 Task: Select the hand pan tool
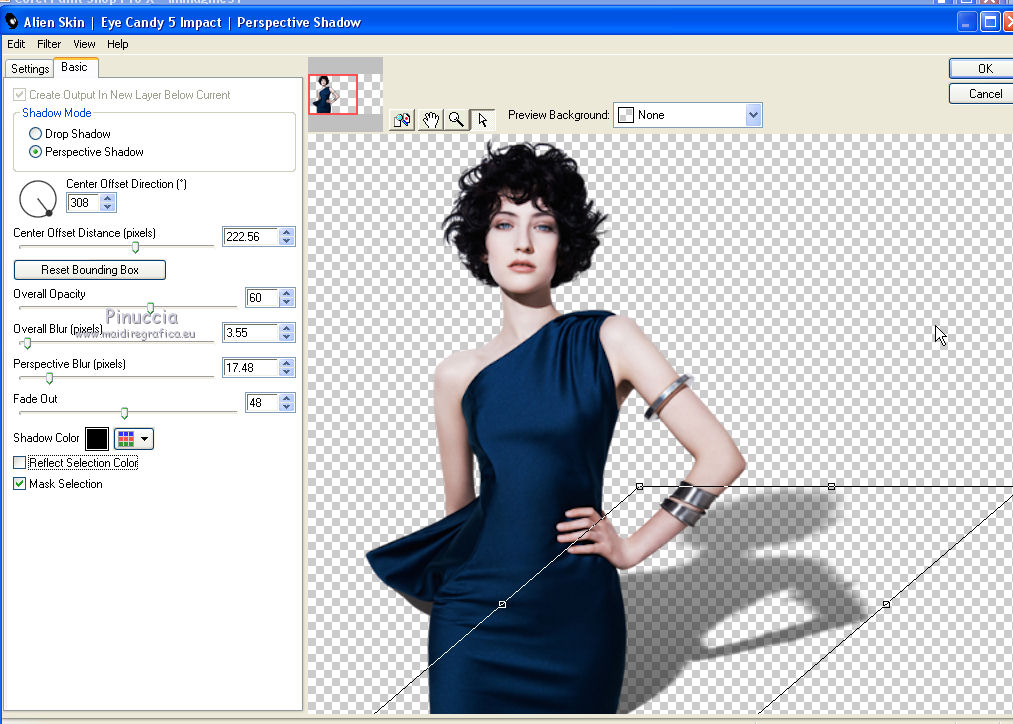coord(430,119)
